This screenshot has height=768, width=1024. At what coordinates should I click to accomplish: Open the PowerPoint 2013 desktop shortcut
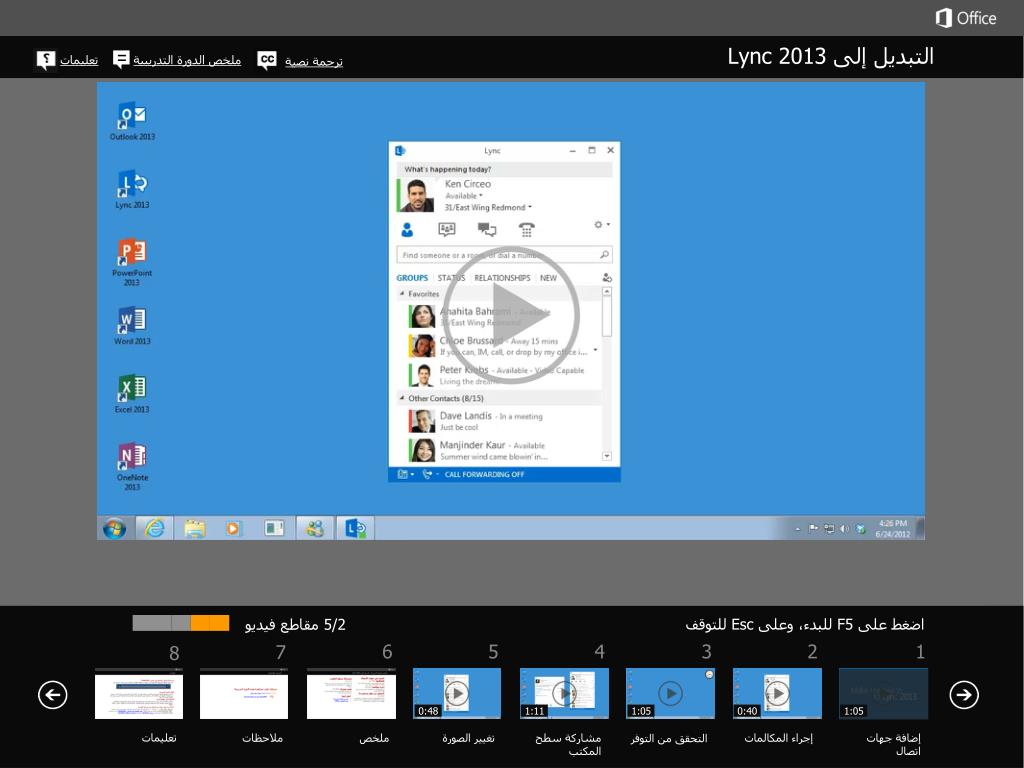point(132,263)
